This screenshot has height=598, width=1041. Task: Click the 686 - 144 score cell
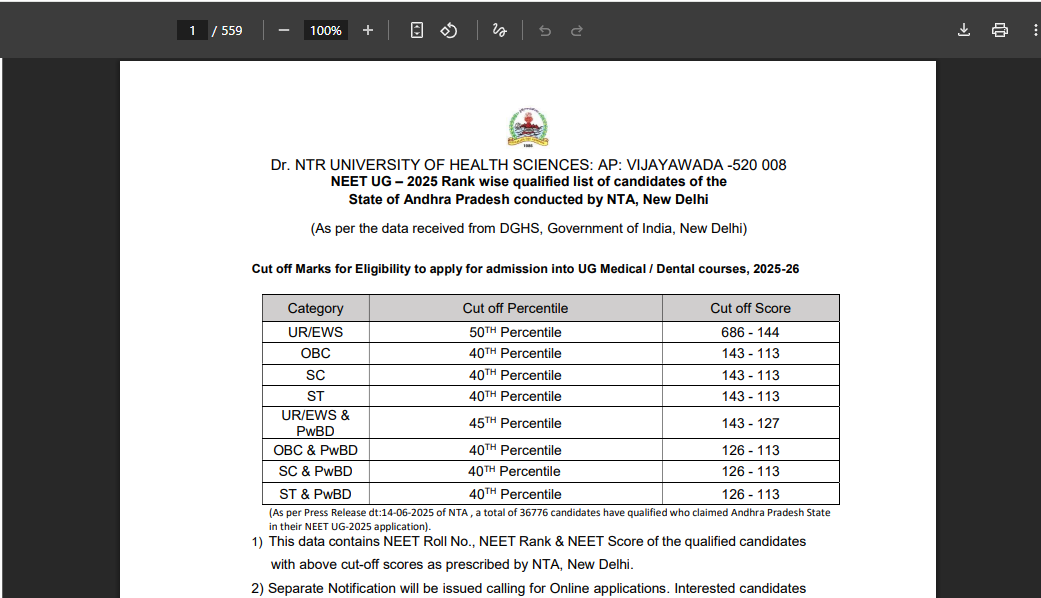click(750, 333)
